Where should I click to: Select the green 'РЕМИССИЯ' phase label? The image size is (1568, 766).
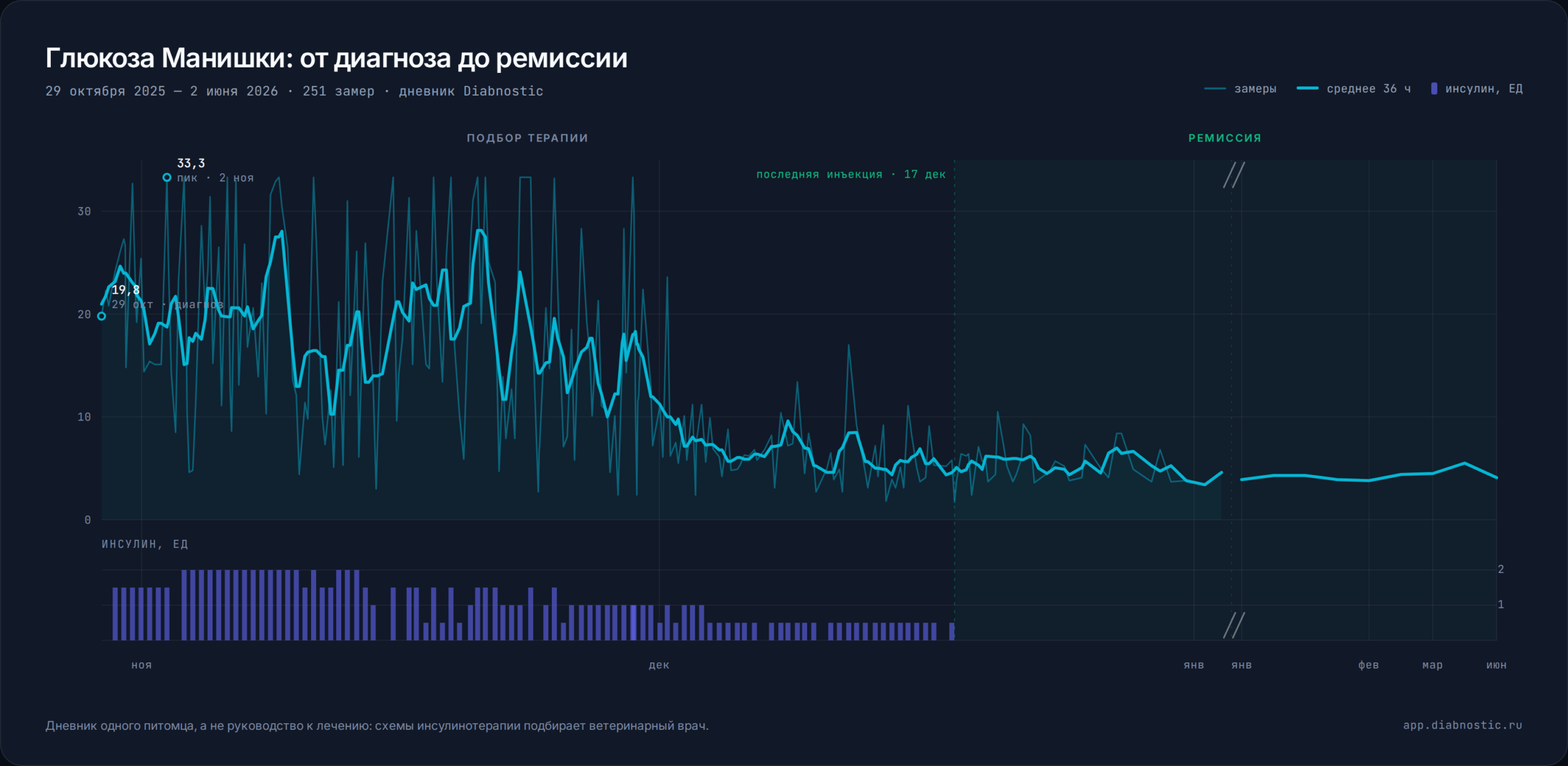(x=1225, y=138)
